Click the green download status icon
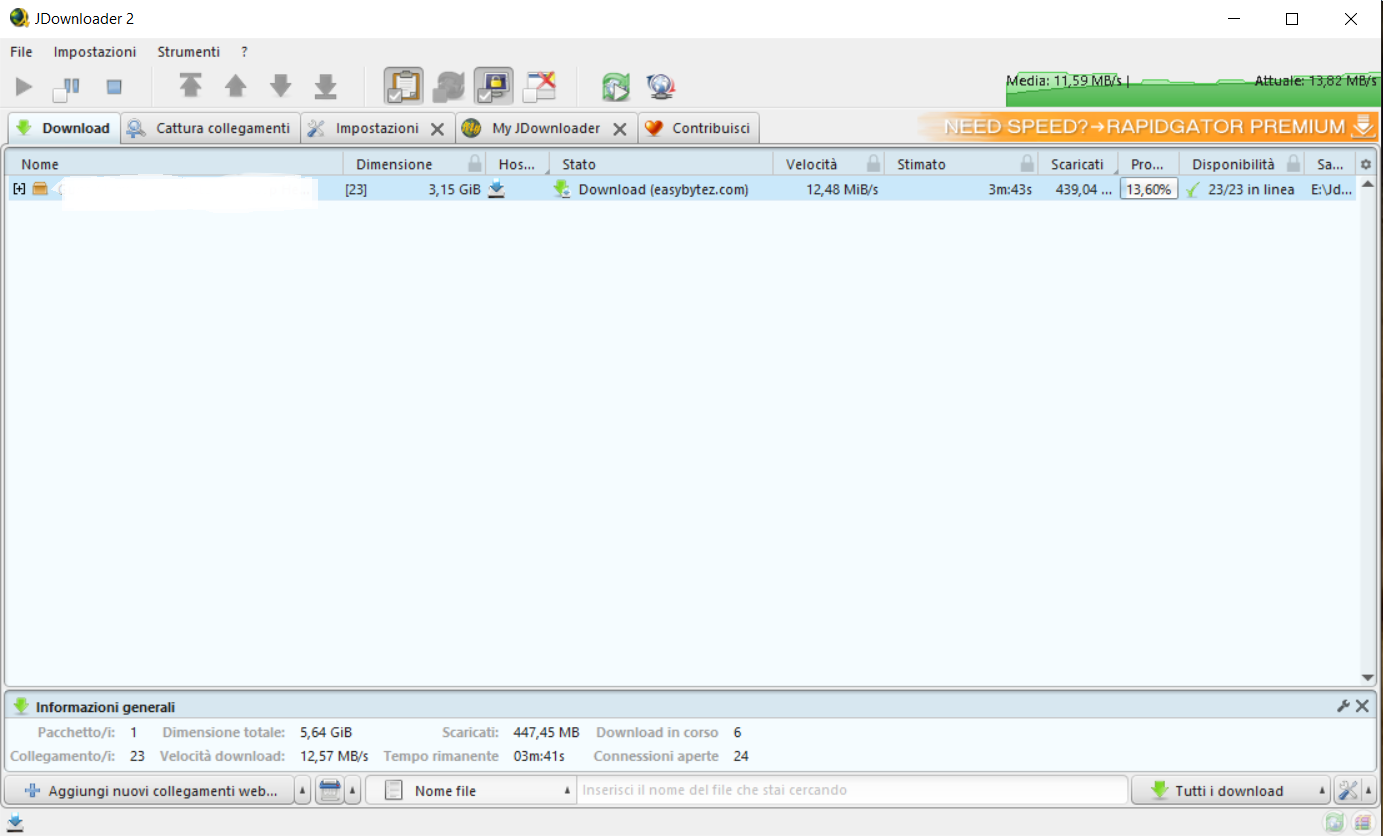Image resolution: width=1383 pixels, height=836 pixels. (562, 189)
